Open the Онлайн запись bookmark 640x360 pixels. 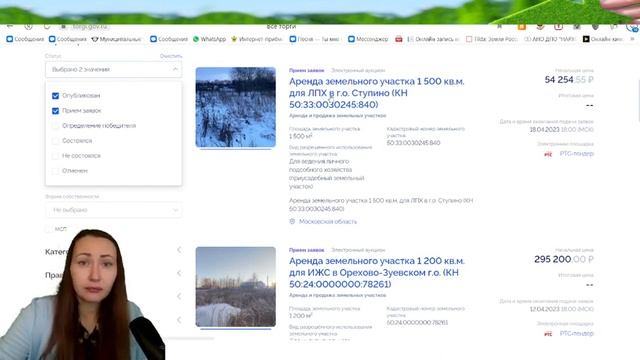(433, 39)
